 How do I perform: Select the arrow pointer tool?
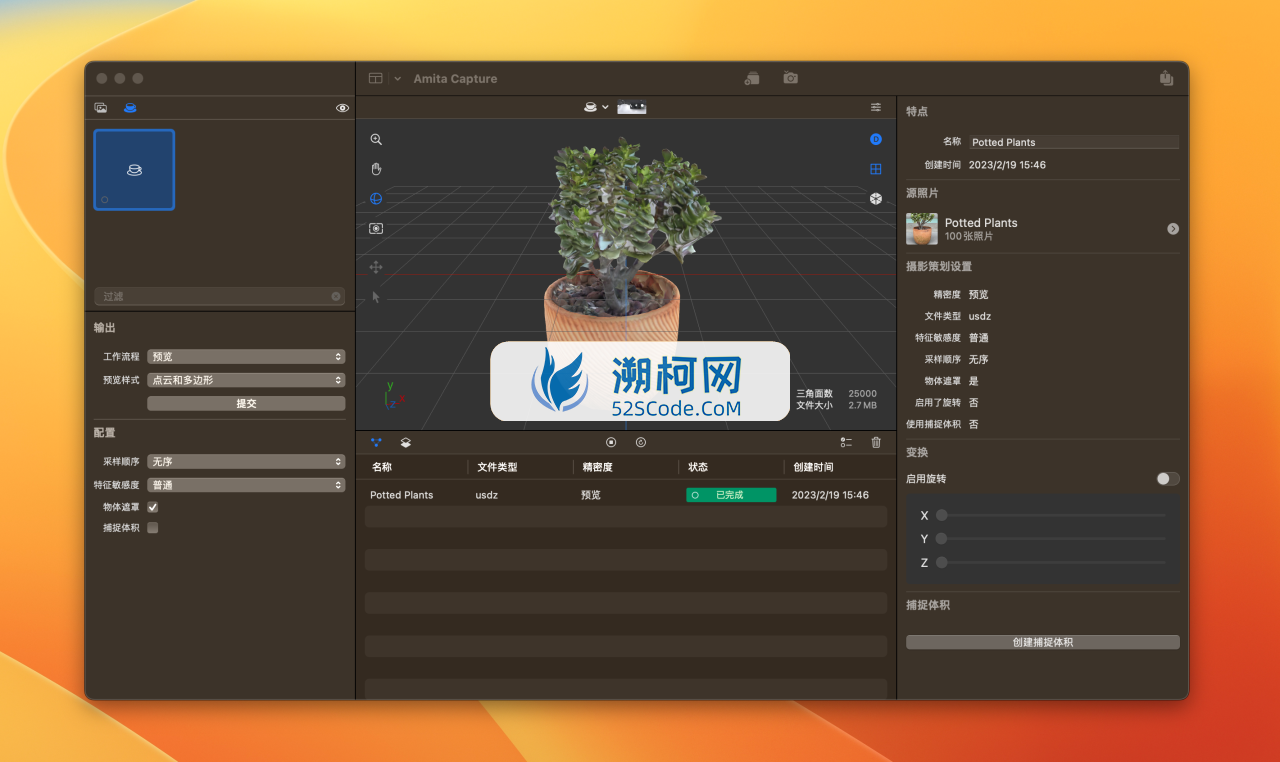[376, 296]
